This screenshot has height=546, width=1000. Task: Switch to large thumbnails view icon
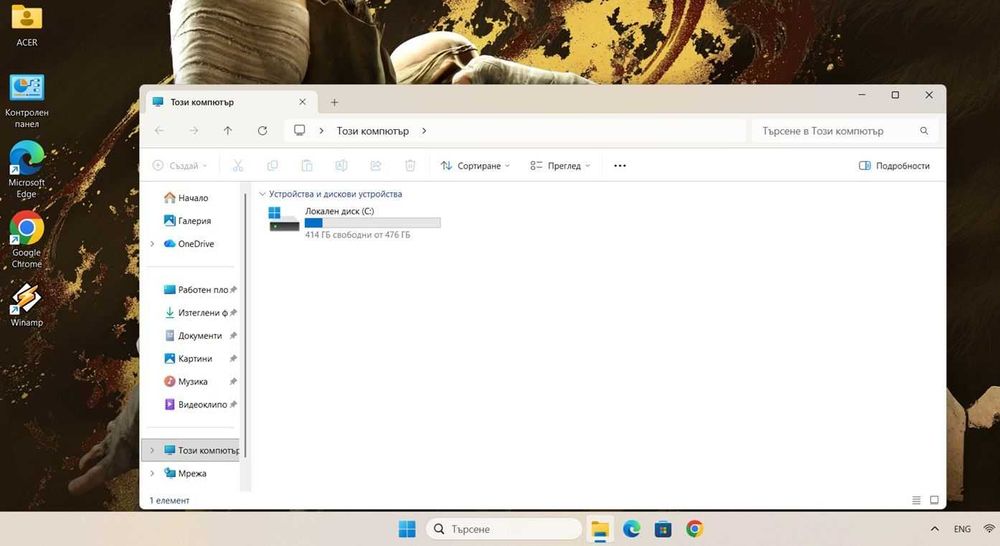934,501
